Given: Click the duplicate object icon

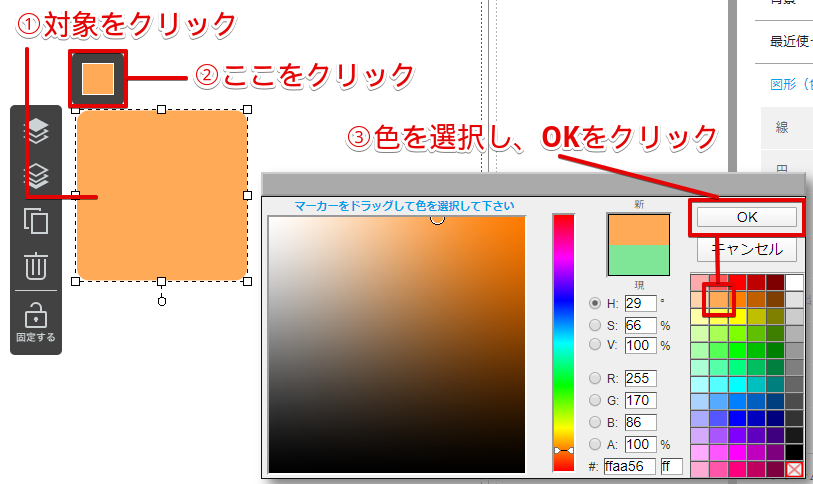Looking at the screenshot, I should click(36, 221).
